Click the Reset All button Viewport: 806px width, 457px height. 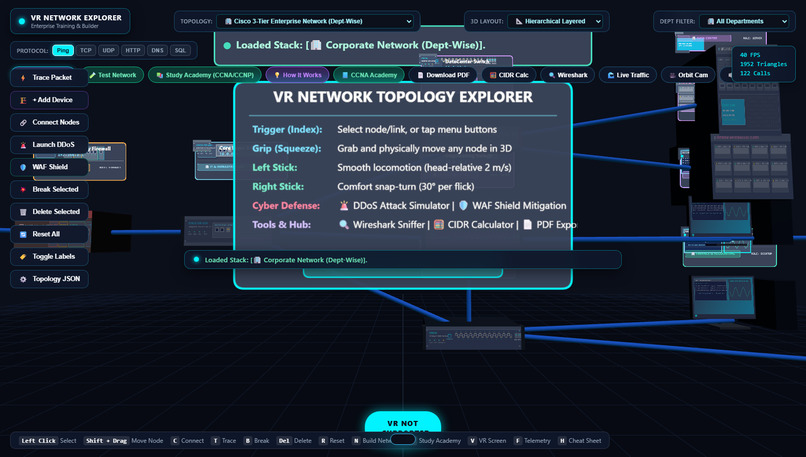click(x=49, y=234)
